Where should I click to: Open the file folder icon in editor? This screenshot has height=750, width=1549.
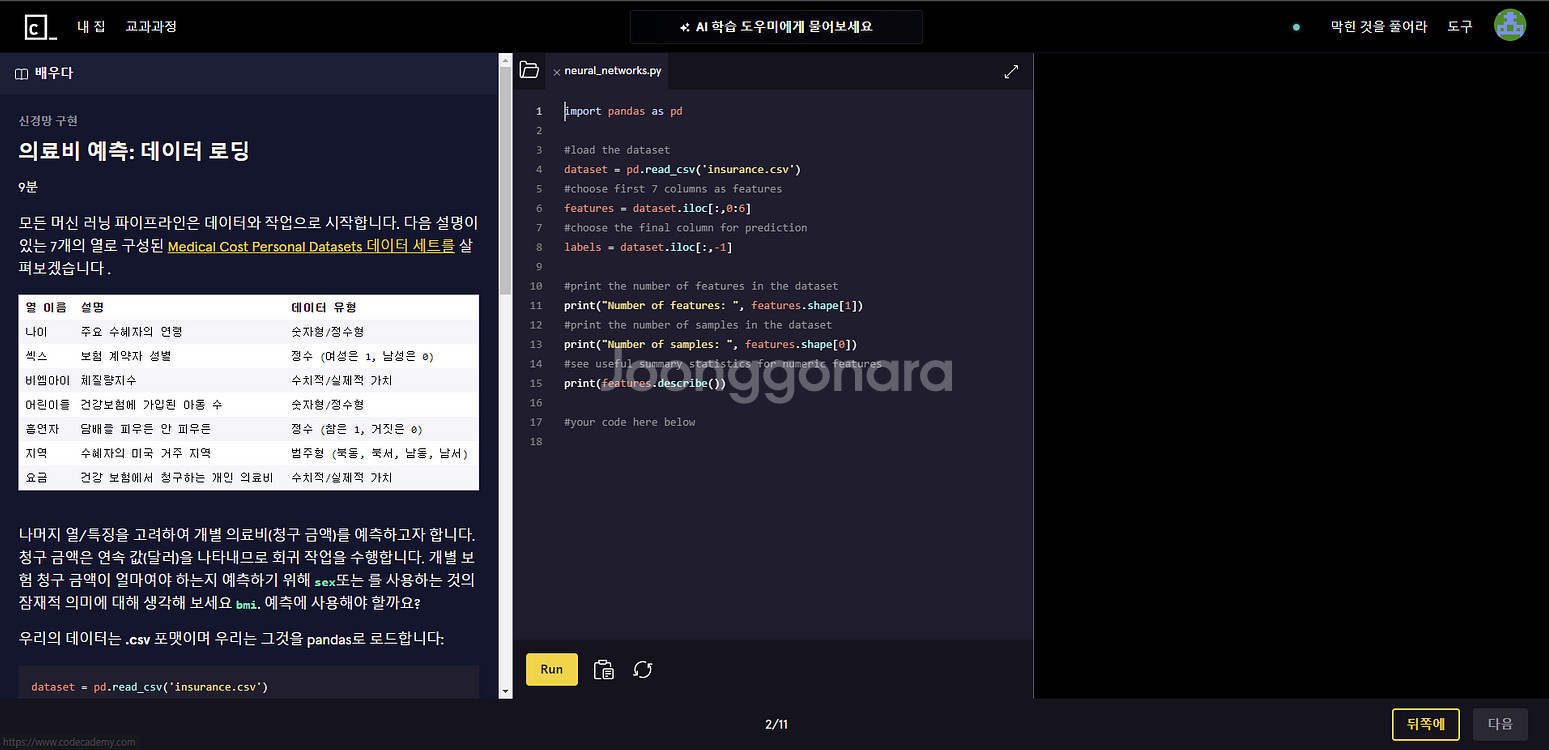[529, 70]
